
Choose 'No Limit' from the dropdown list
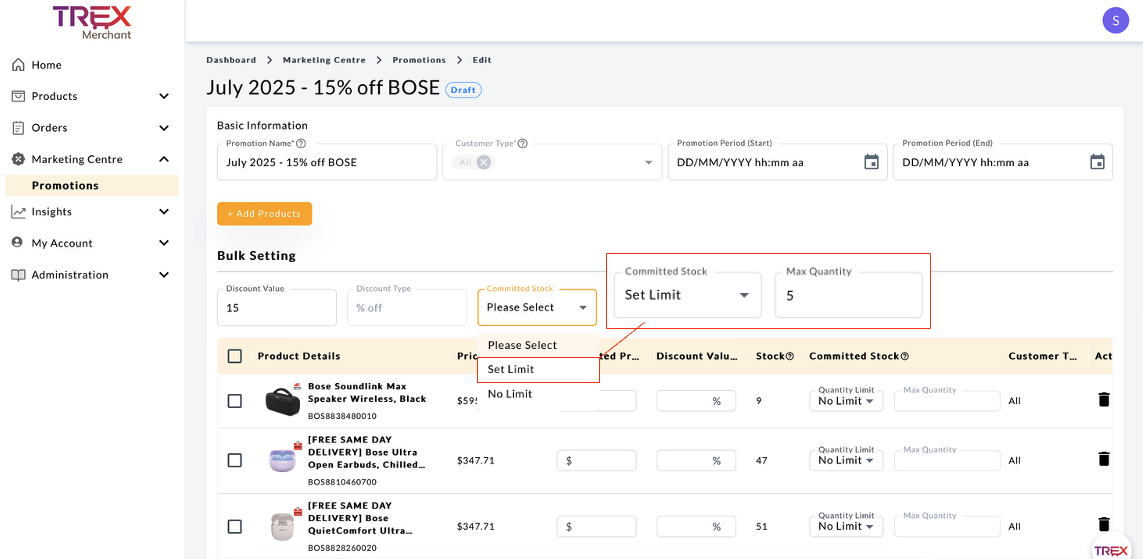point(510,394)
